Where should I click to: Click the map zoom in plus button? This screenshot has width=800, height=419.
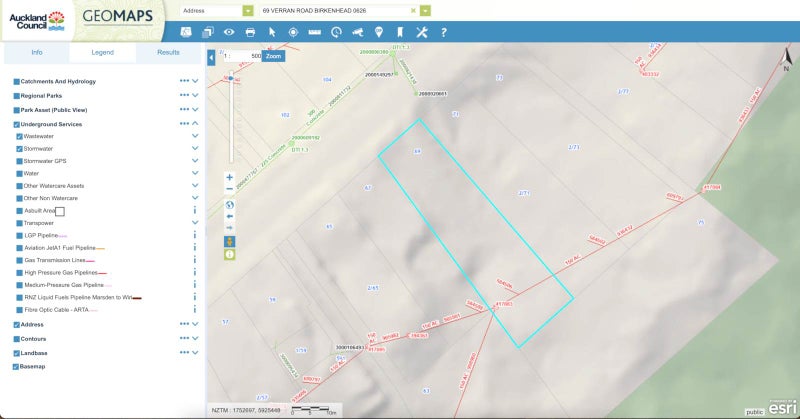point(230,177)
